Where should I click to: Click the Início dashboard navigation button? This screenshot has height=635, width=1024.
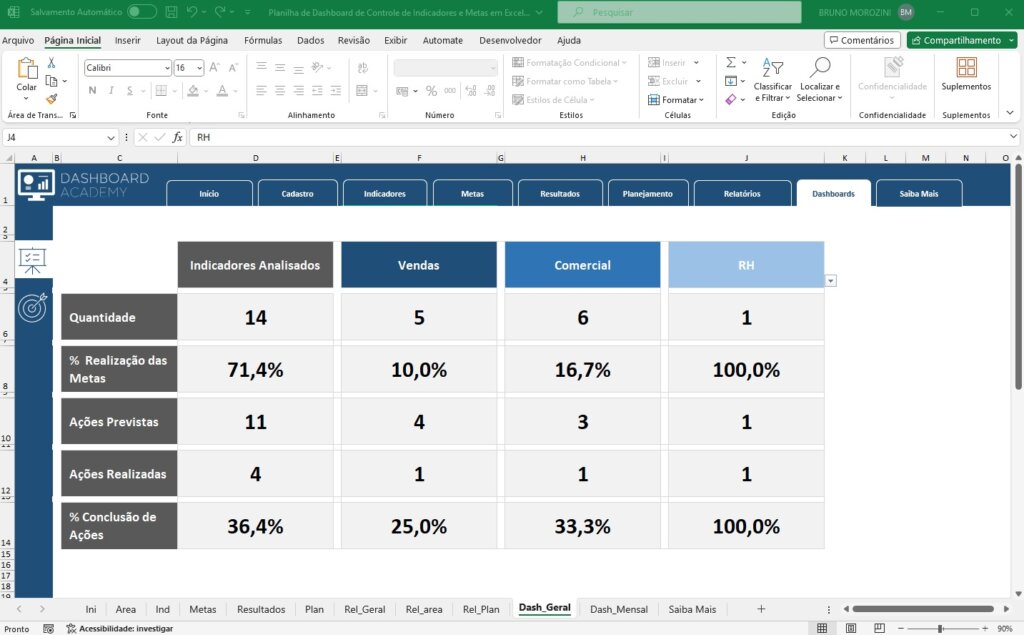pos(209,193)
